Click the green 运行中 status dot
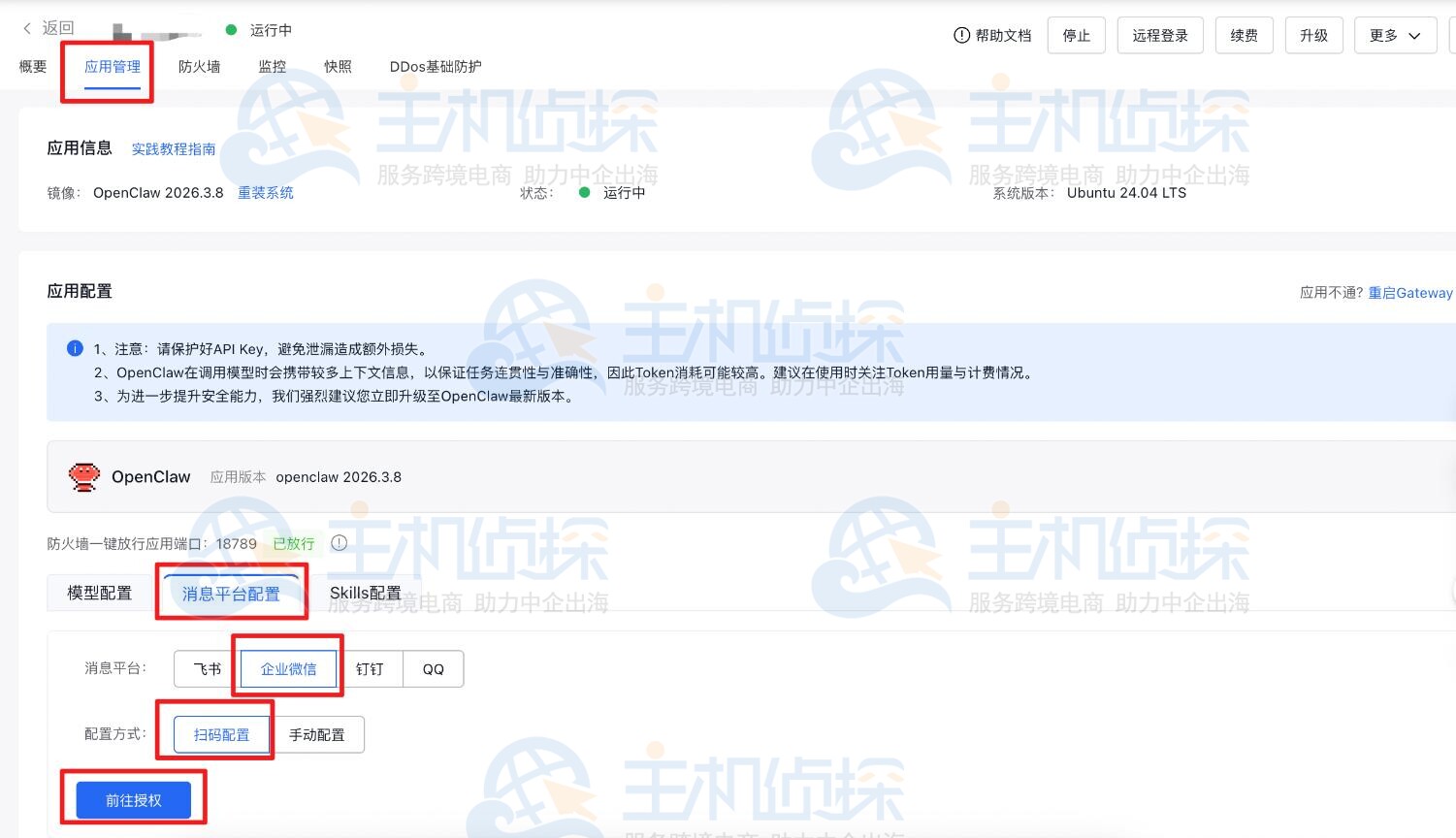The height and width of the screenshot is (838, 1456). (x=229, y=29)
